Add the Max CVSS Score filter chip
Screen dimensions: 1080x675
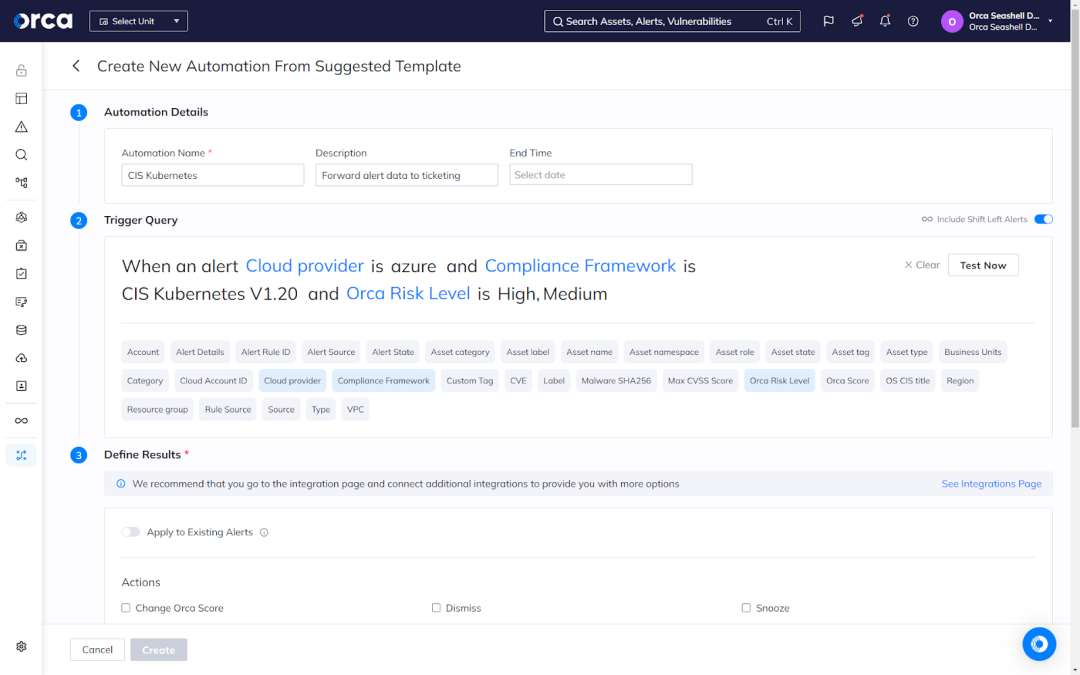point(700,381)
